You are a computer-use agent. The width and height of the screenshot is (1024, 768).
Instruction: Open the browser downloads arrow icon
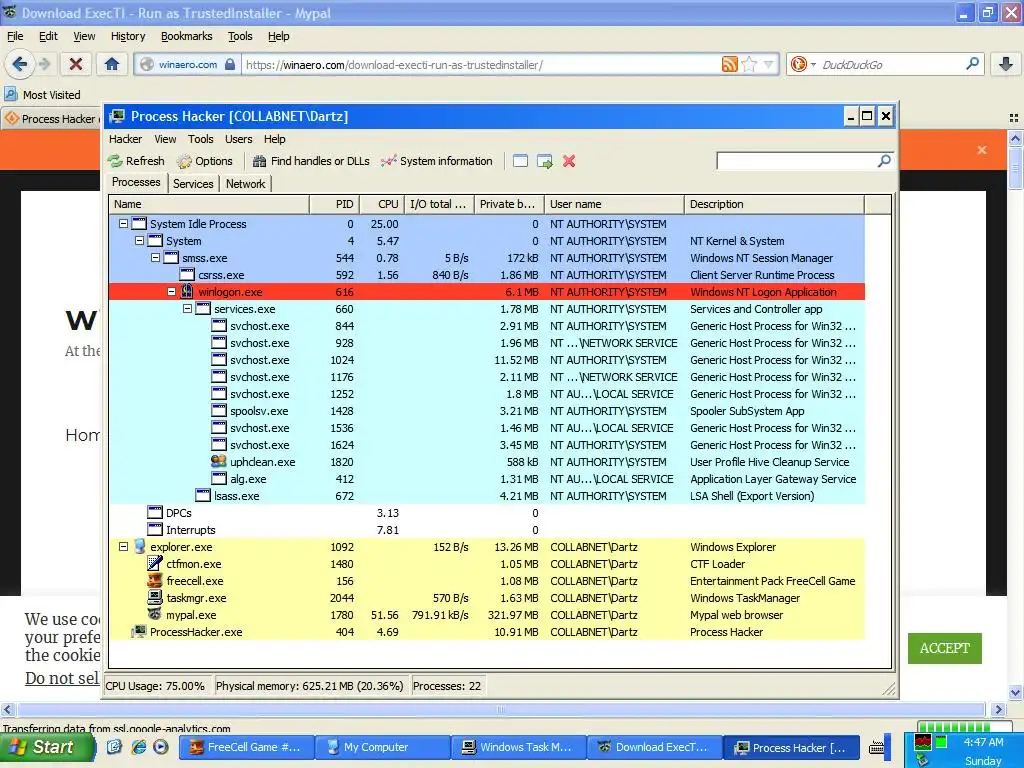[x=1006, y=64]
